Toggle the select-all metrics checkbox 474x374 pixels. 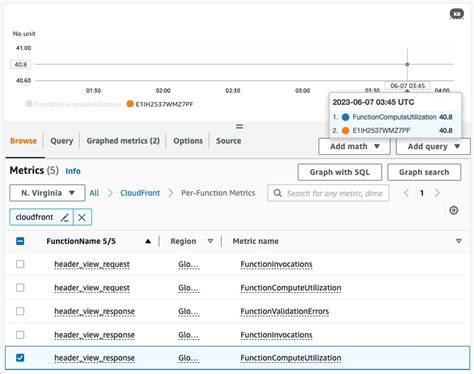(x=20, y=241)
